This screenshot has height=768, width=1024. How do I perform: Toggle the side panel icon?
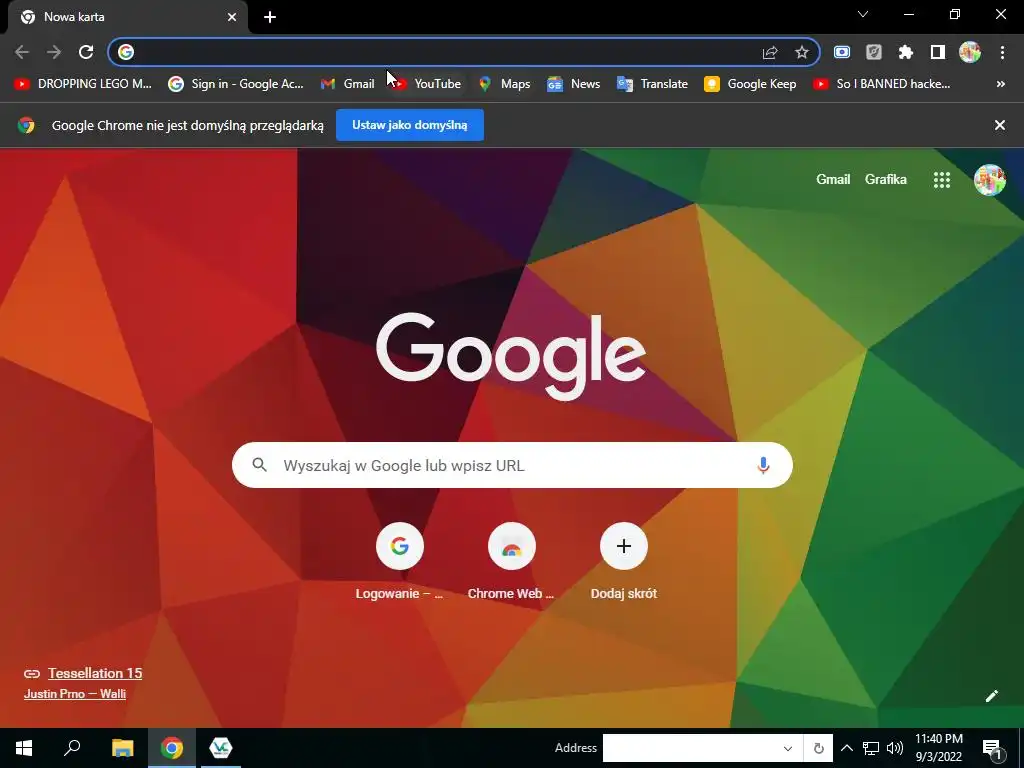coord(938,52)
